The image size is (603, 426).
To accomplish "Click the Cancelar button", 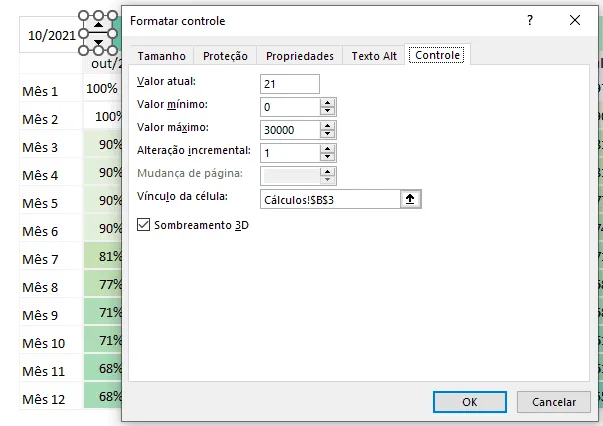I will coord(554,402).
